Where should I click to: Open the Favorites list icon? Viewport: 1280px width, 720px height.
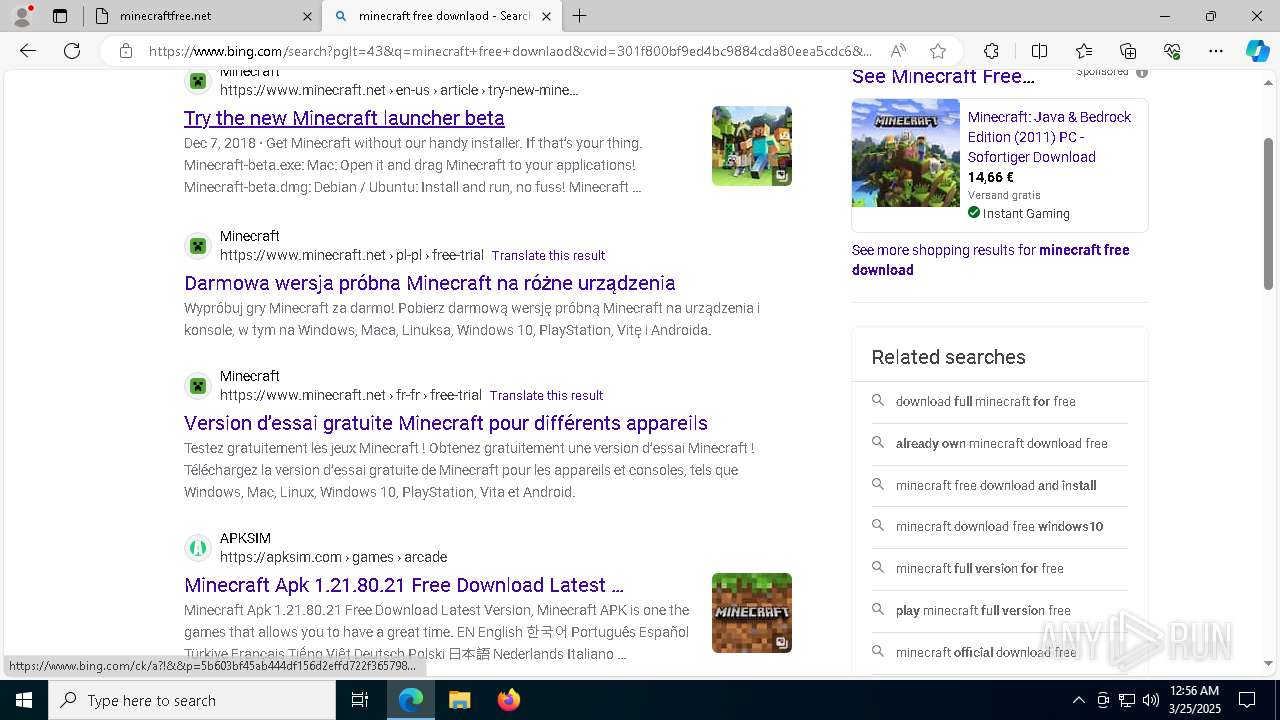click(x=1084, y=51)
